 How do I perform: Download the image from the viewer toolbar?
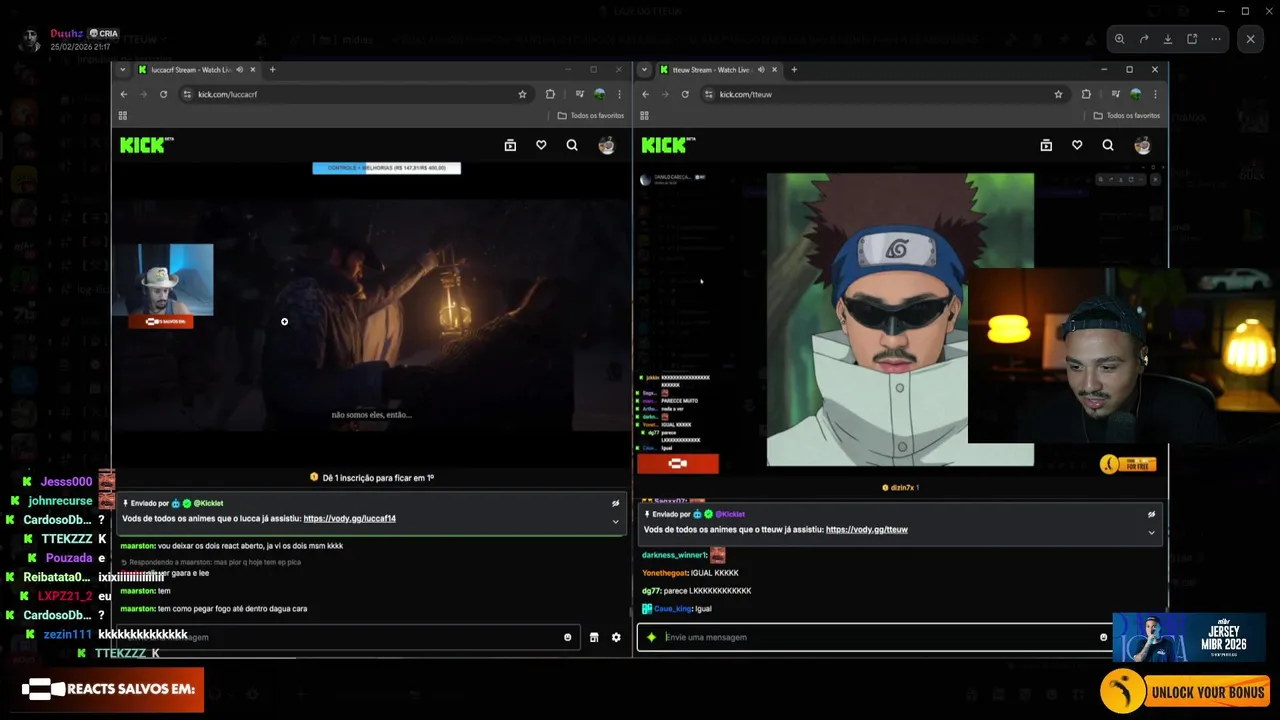click(x=1168, y=39)
